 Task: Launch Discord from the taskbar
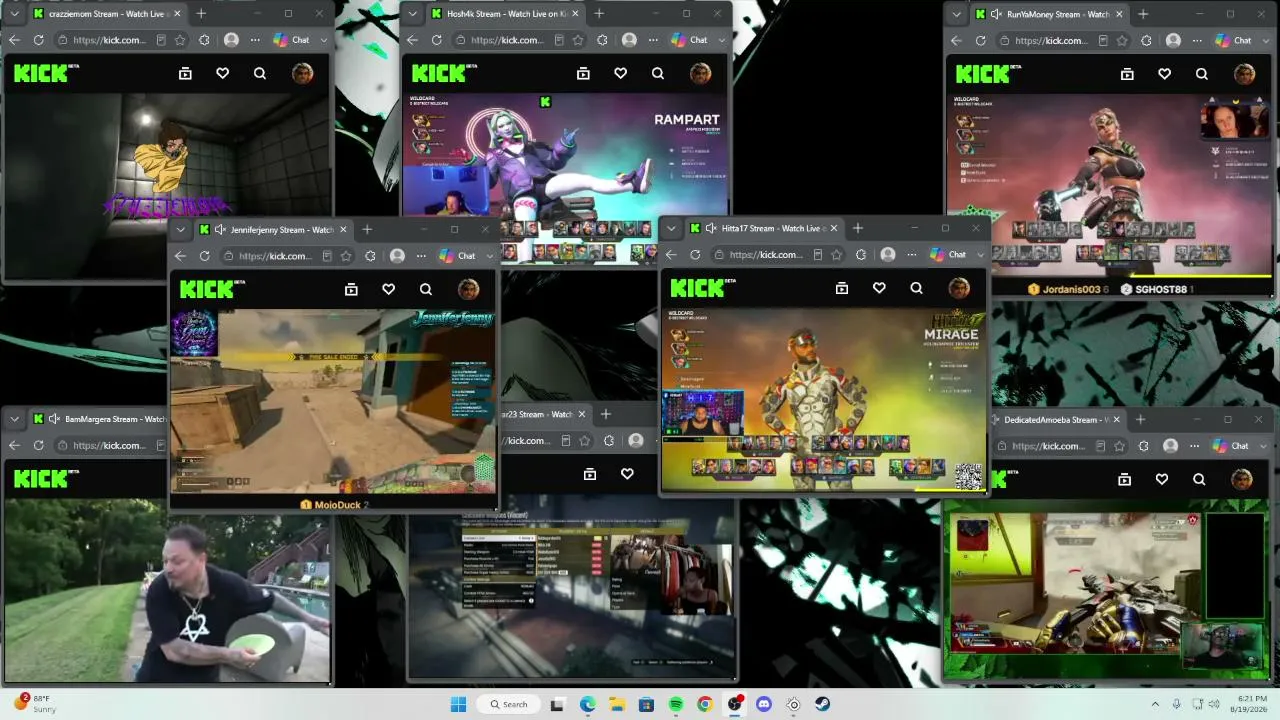click(764, 704)
